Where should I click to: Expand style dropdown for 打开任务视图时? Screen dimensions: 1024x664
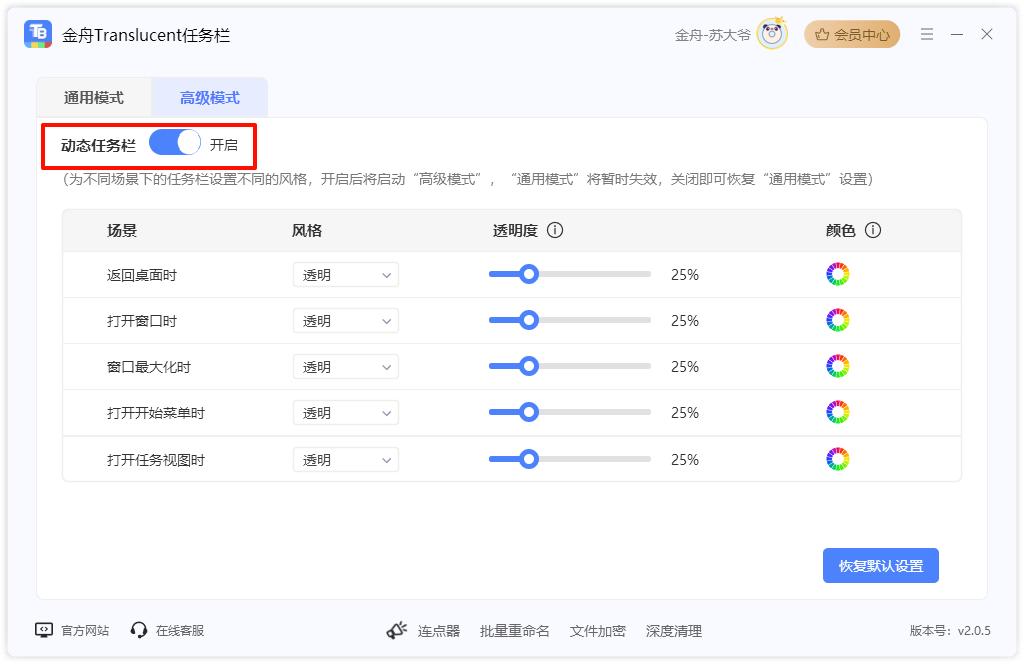tap(346, 460)
